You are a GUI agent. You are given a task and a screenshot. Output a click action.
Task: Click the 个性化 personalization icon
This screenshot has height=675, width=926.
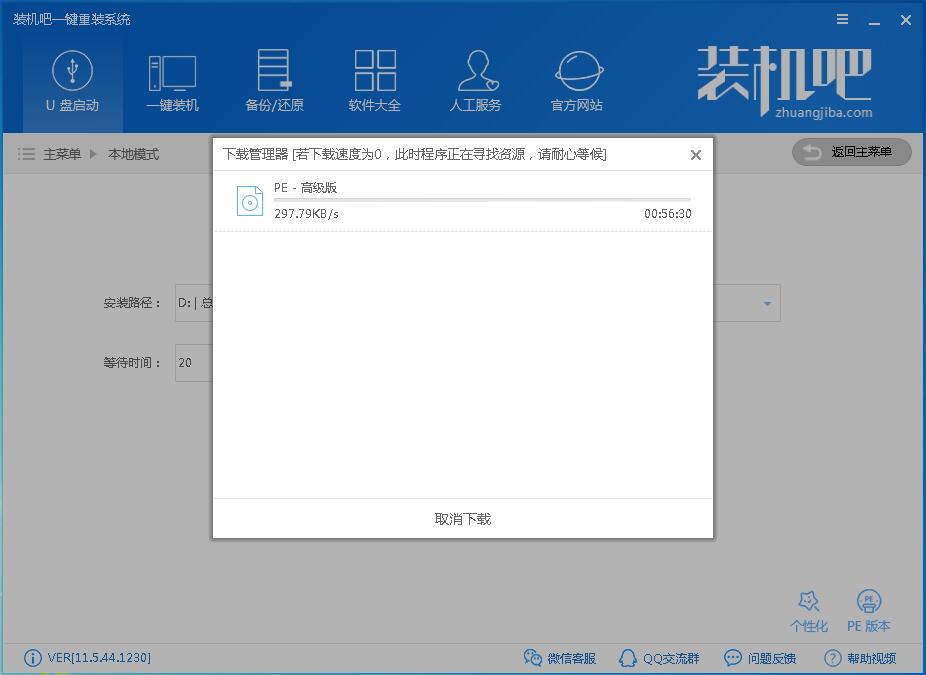click(x=808, y=611)
